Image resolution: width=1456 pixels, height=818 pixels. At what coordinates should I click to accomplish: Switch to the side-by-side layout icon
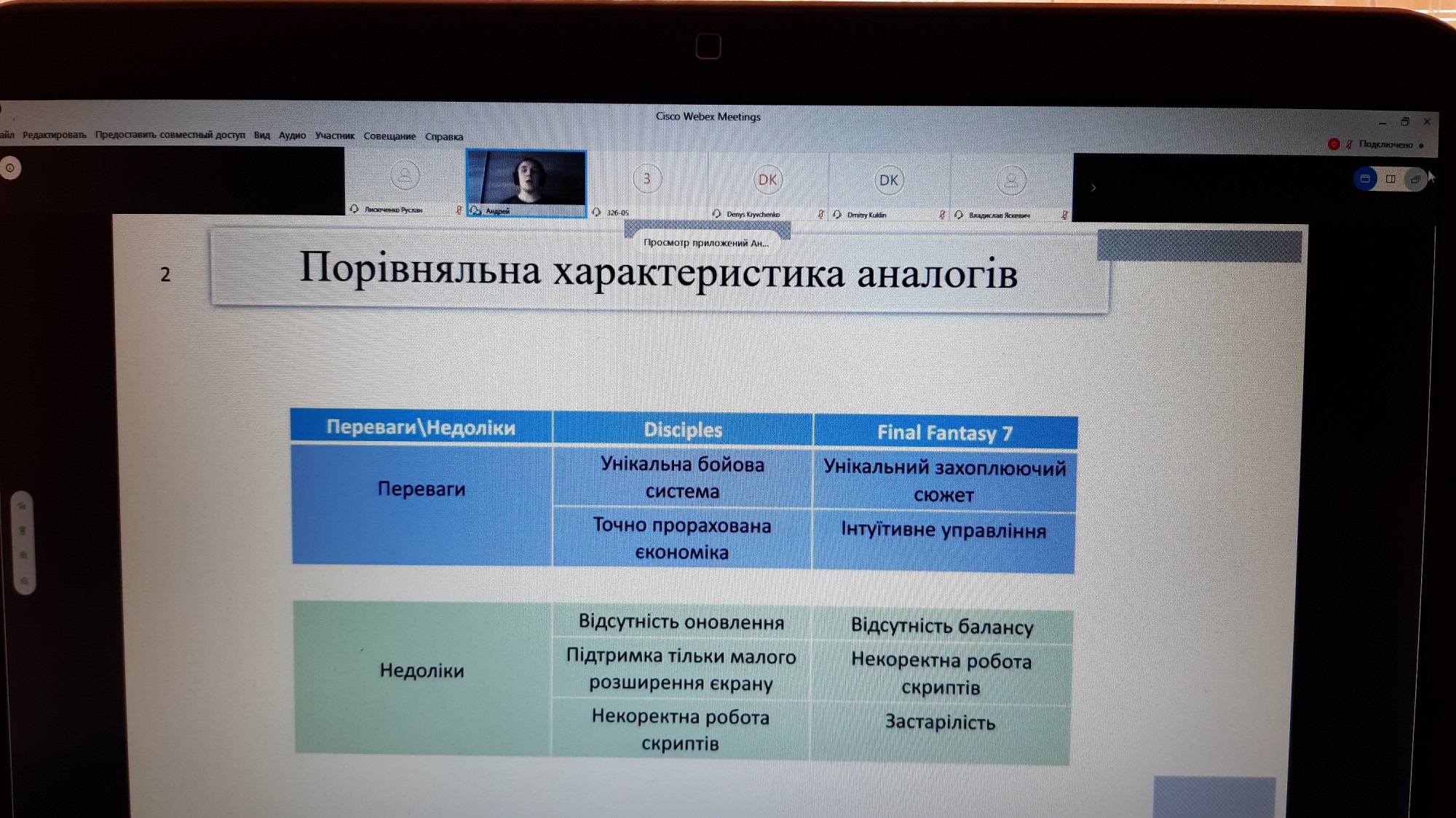click(x=1390, y=179)
